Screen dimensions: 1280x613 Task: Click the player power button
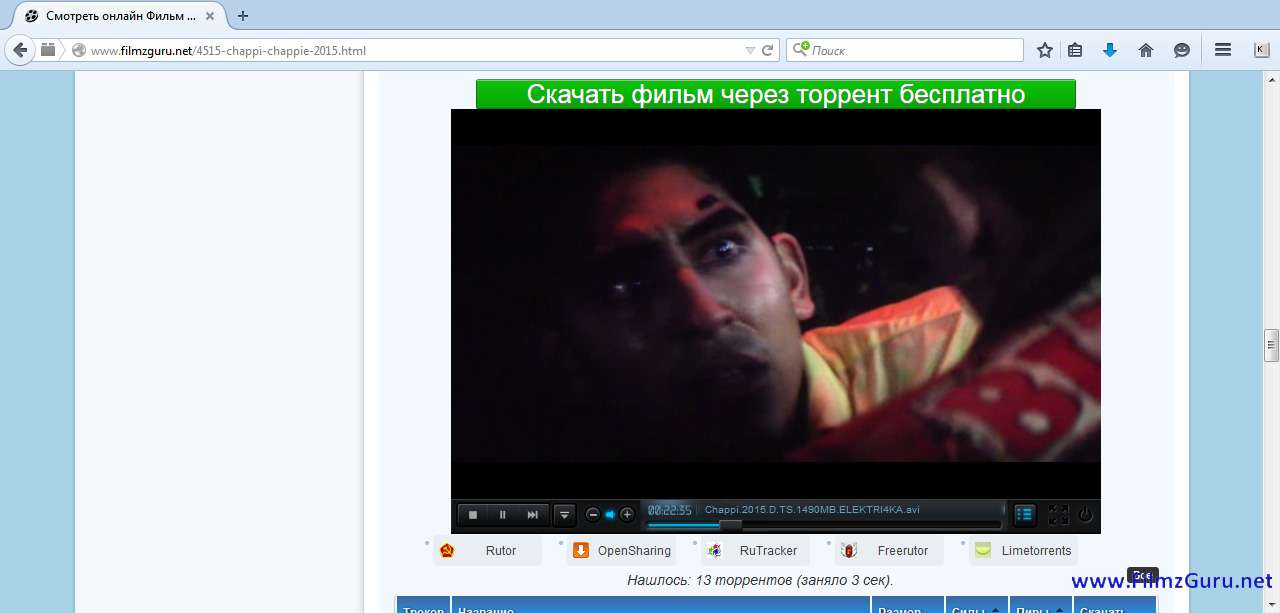(x=1086, y=515)
